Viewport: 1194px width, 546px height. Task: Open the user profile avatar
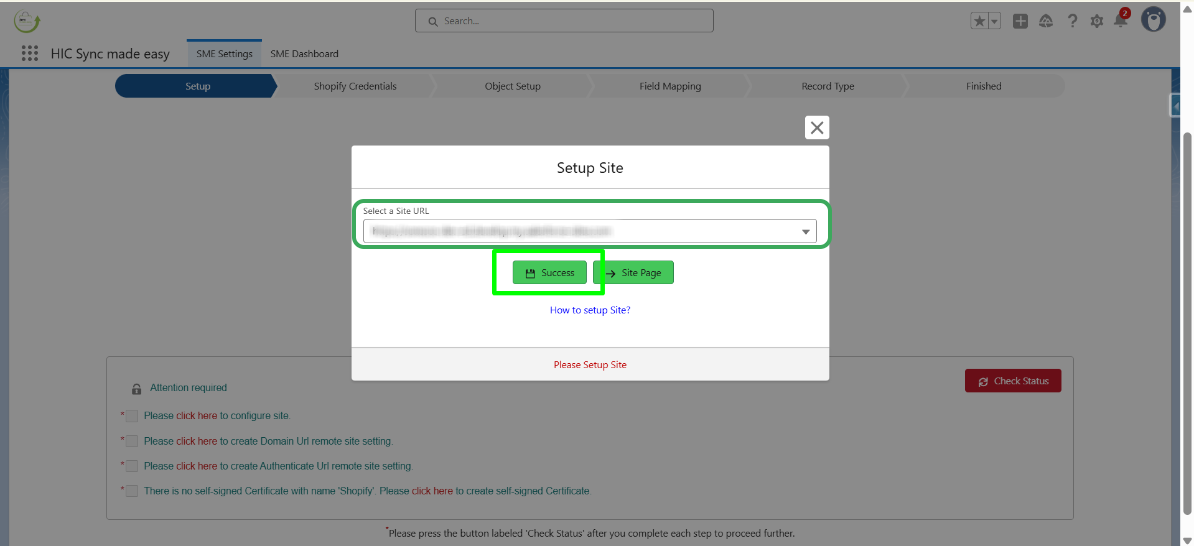(x=1154, y=21)
